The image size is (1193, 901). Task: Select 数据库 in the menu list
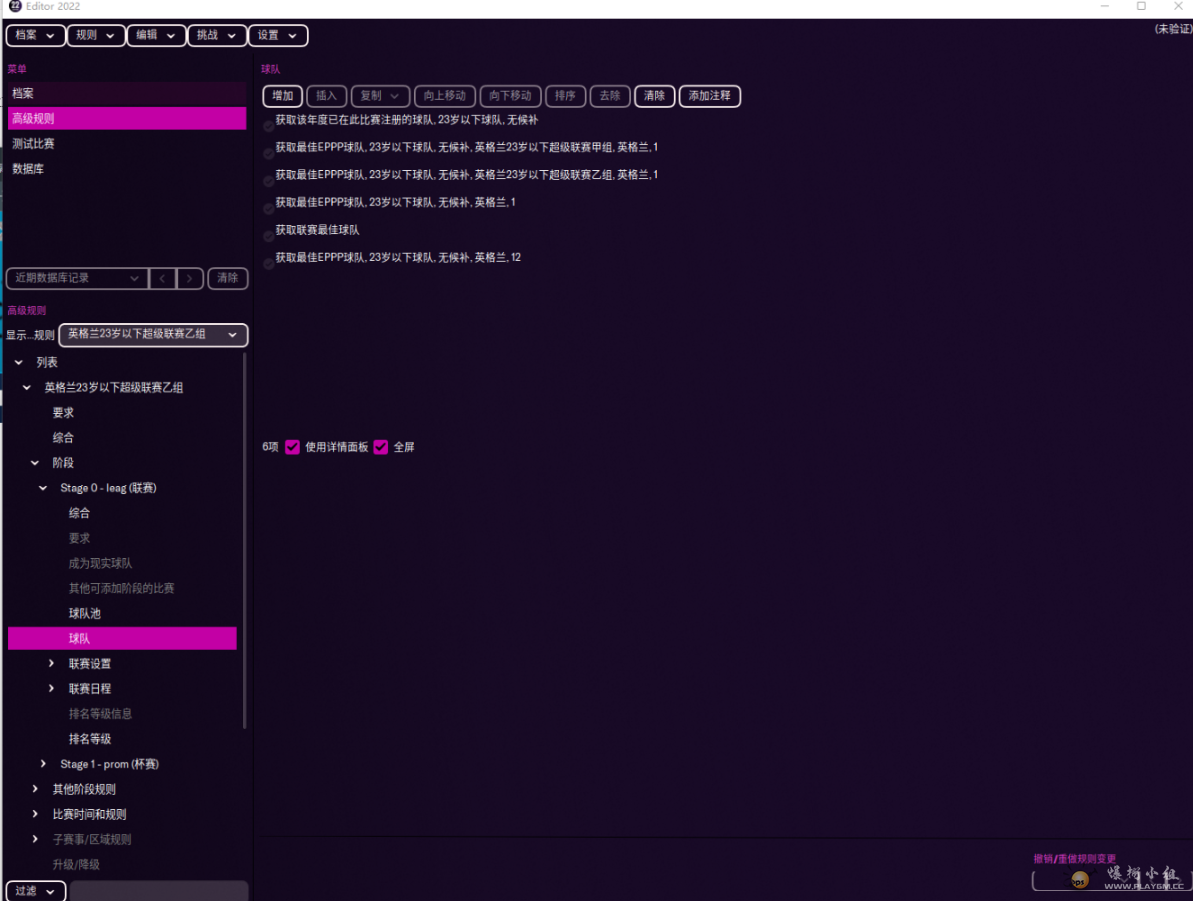(127, 169)
